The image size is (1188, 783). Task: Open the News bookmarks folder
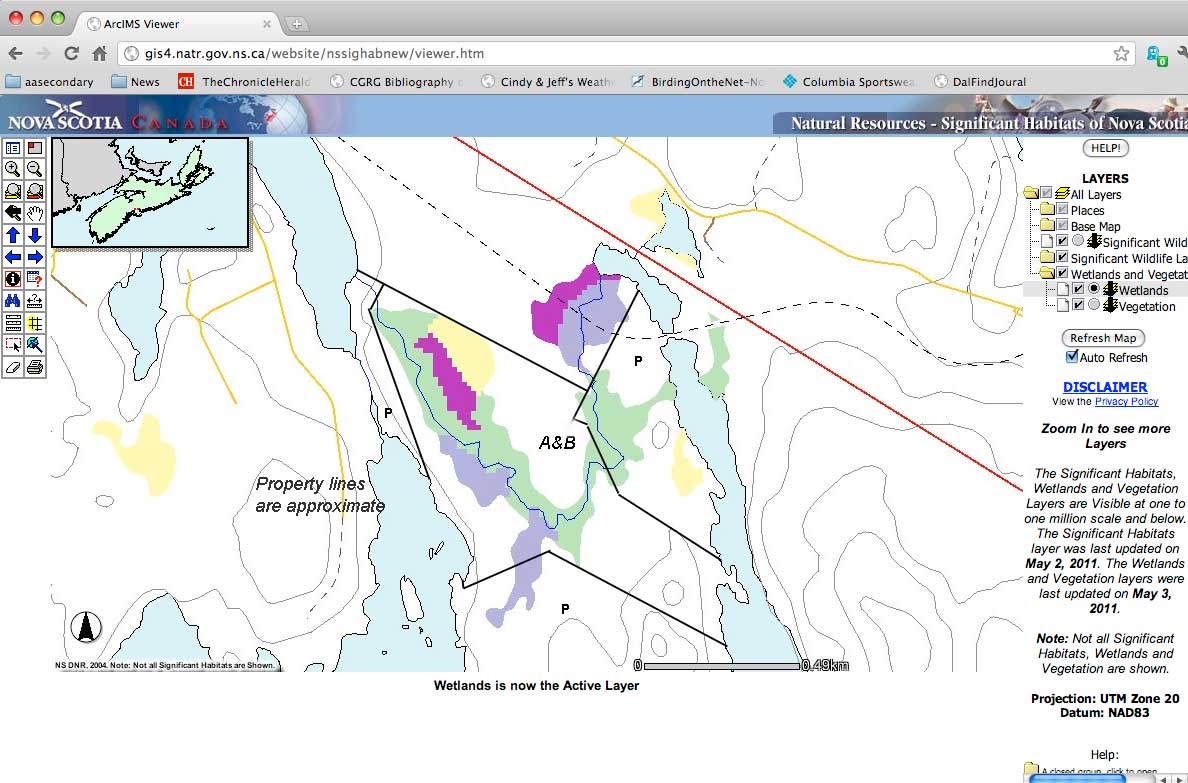coord(136,81)
